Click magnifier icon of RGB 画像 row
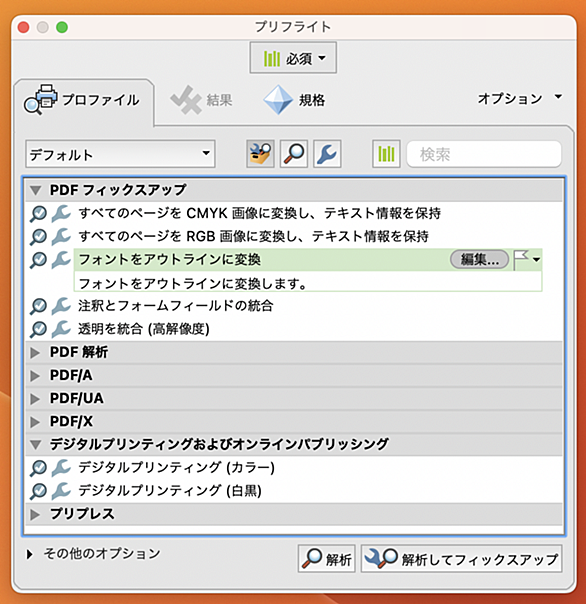Image resolution: width=586 pixels, height=604 pixels. 39,237
